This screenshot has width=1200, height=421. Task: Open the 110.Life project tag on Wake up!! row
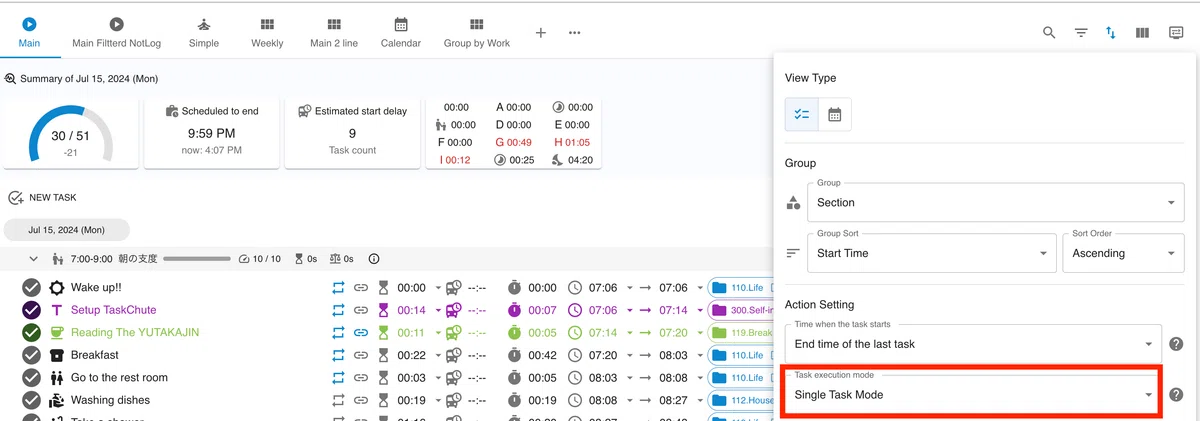(741, 288)
